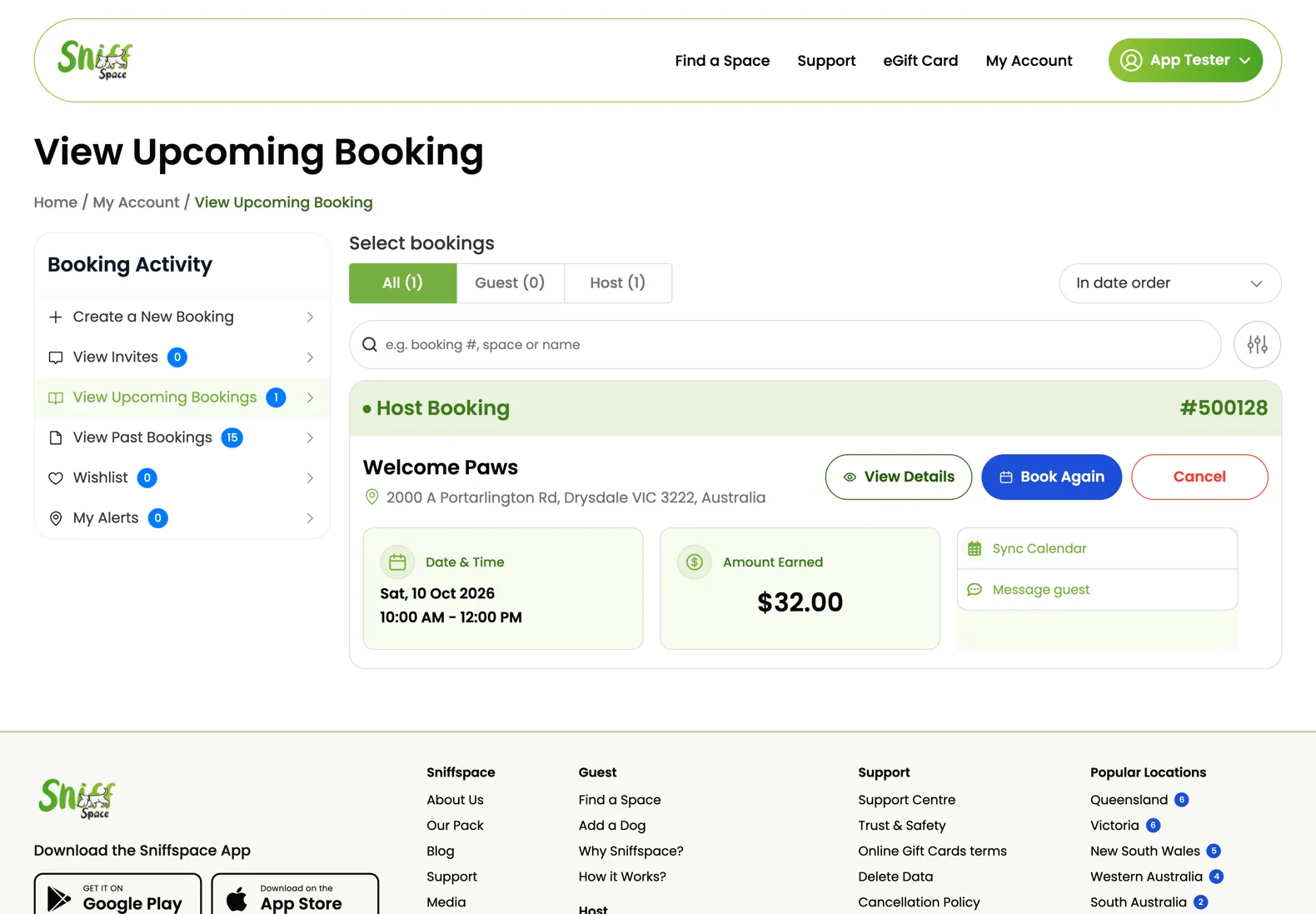Click the View Details button
1316x914 pixels.
(899, 477)
